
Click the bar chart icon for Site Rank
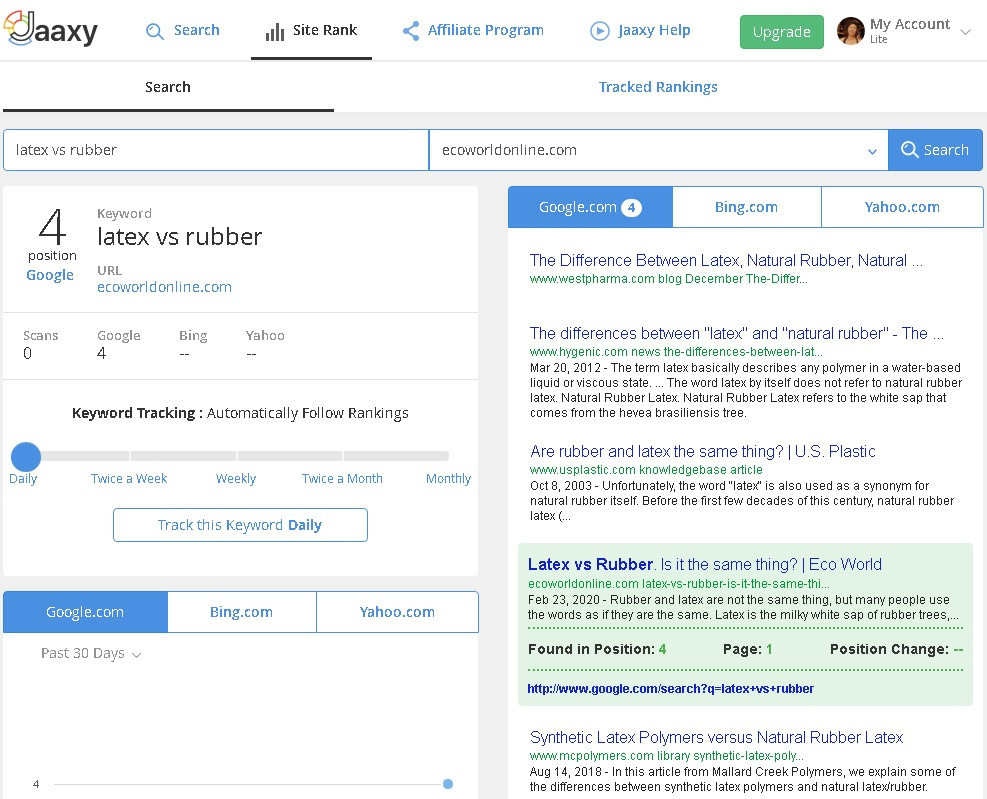tap(274, 31)
